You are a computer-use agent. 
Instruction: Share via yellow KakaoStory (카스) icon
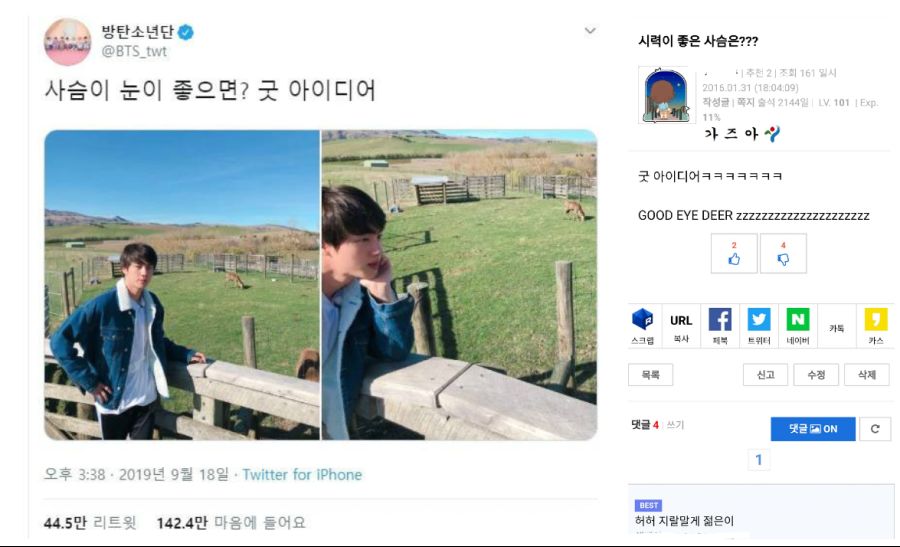click(x=876, y=326)
